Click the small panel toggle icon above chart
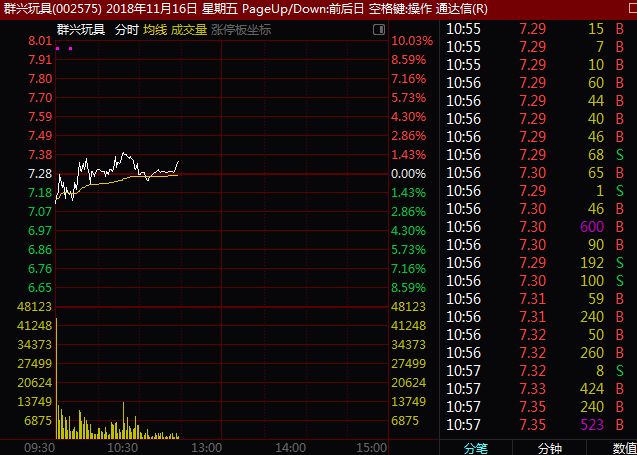637x455 pixels. [x=382, y=30]
